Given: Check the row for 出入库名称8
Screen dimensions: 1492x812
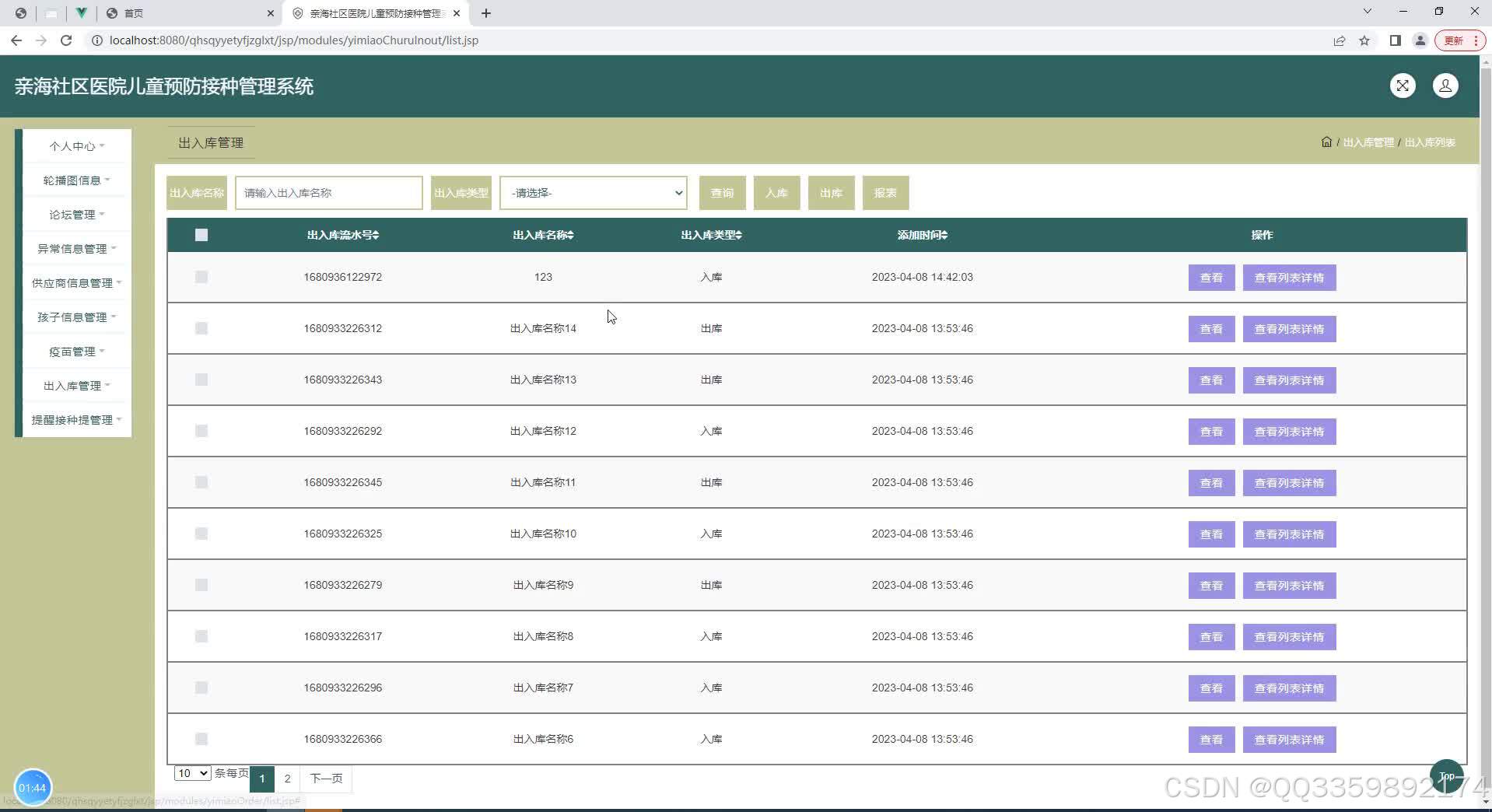Looking at the screenshot, I should click(x=201, y=636).
